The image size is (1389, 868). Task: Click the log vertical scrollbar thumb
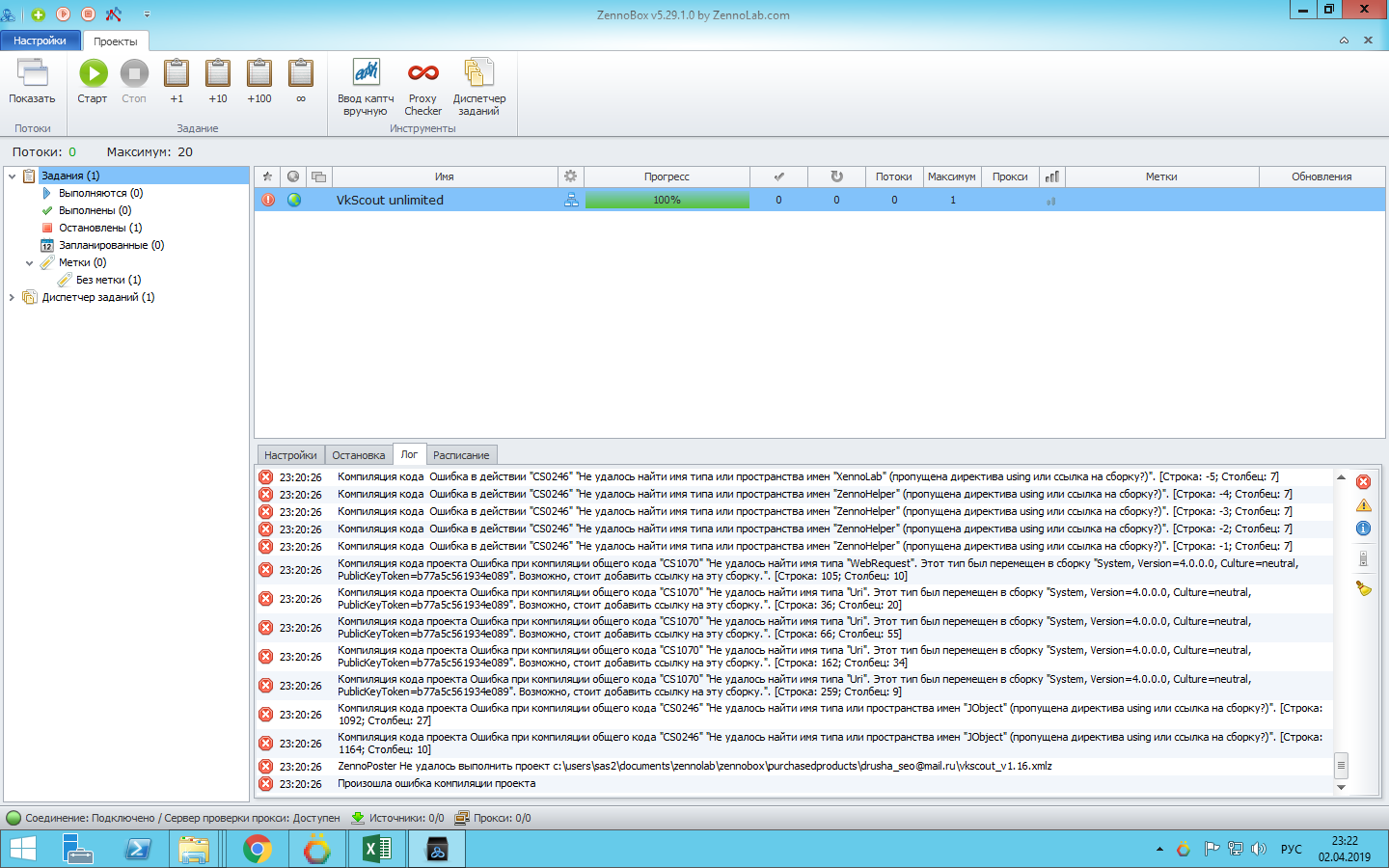coord(1341,766)
